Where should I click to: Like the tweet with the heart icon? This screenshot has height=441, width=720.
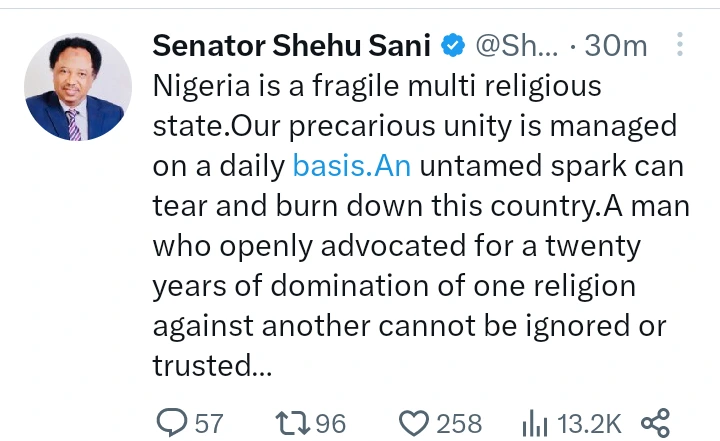click(x=413, y=422)
